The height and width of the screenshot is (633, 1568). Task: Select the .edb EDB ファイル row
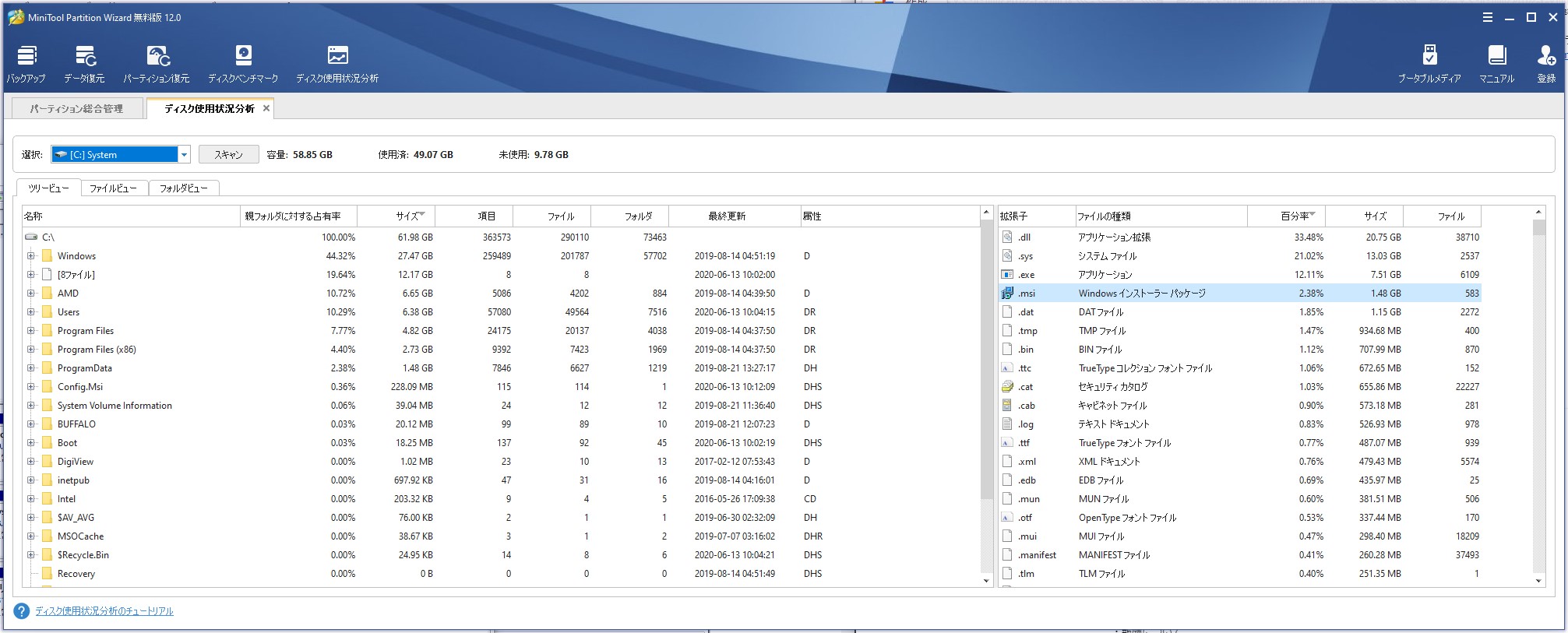(1240, 480)
